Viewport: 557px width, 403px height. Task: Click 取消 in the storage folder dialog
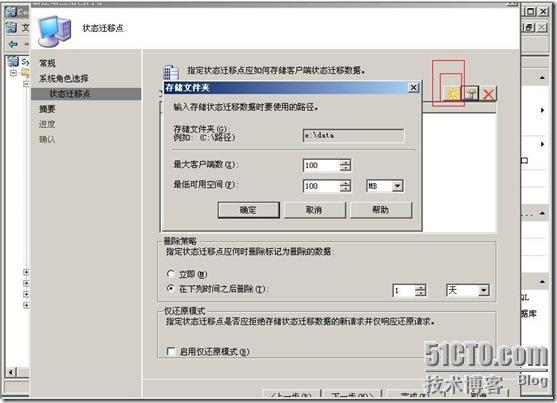[314, 210]
